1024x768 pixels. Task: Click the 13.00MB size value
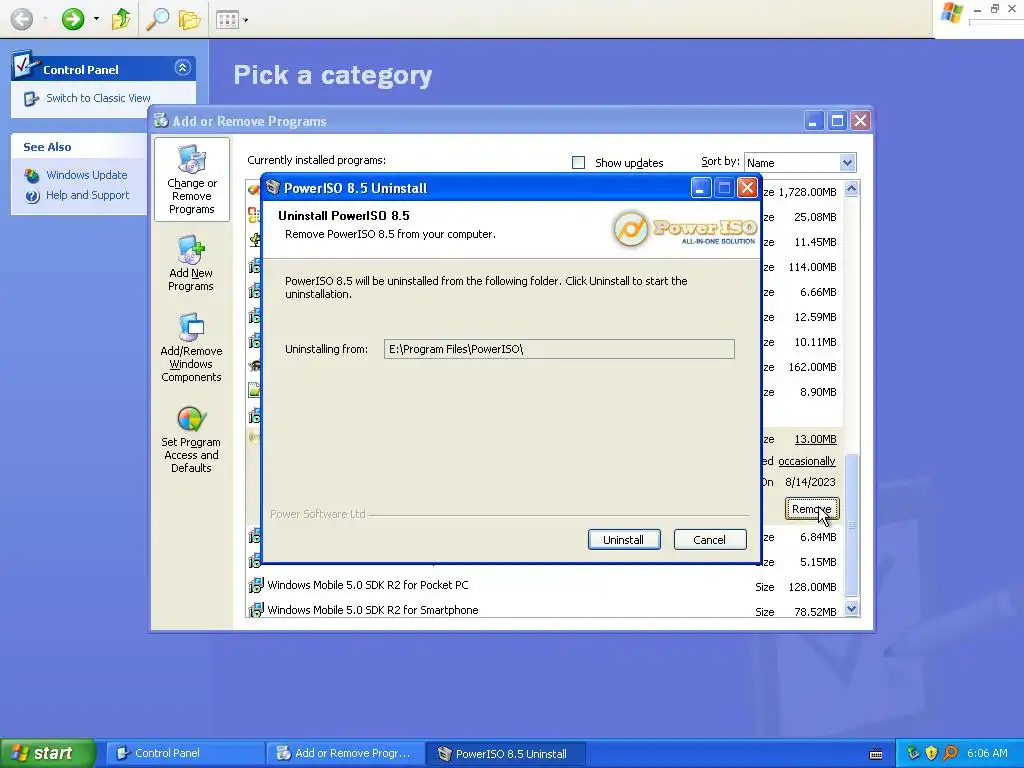coord(815,440)
